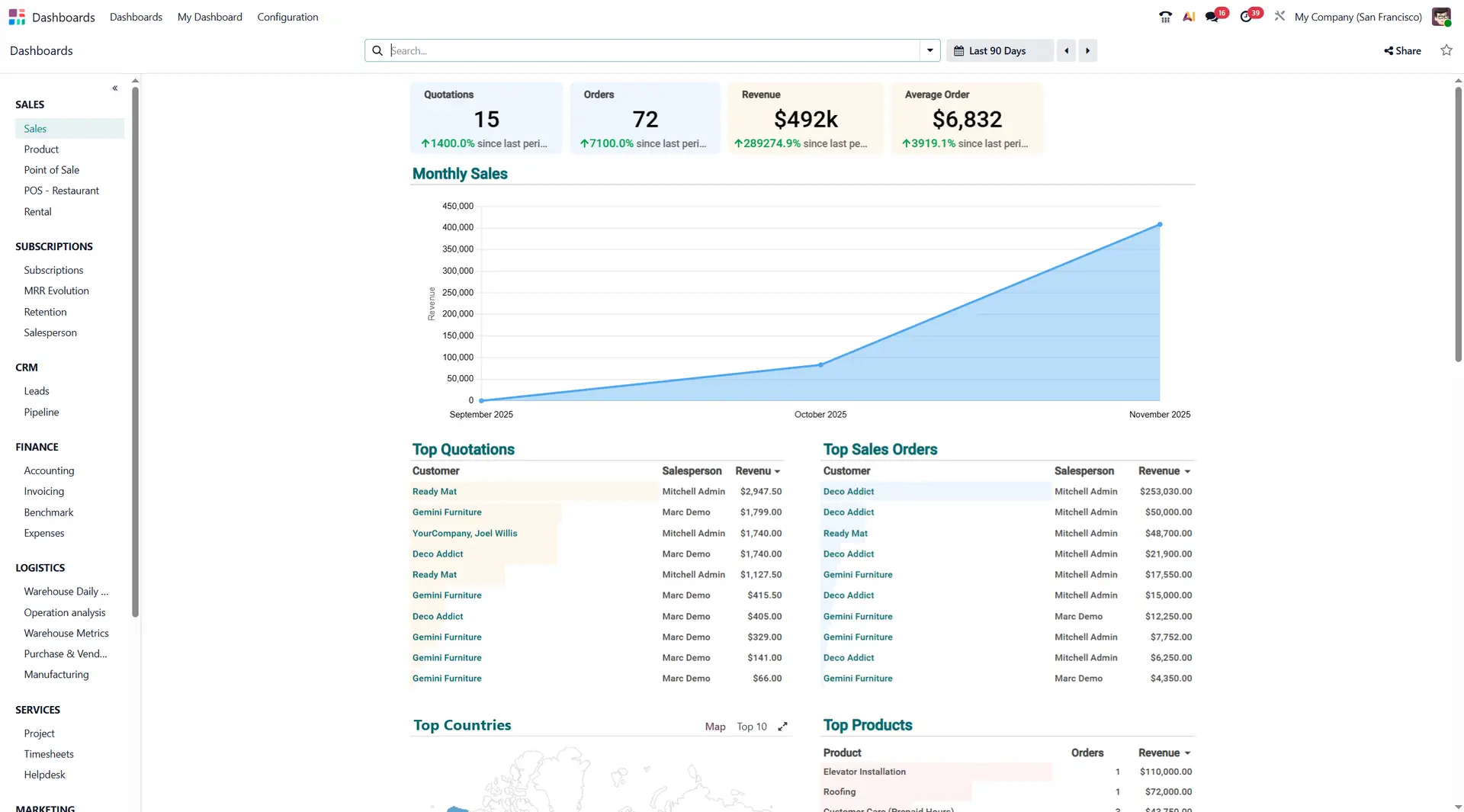1464x812 pixels.
Task: Open the activities clock menu
Action: (x=1247, y=16)
